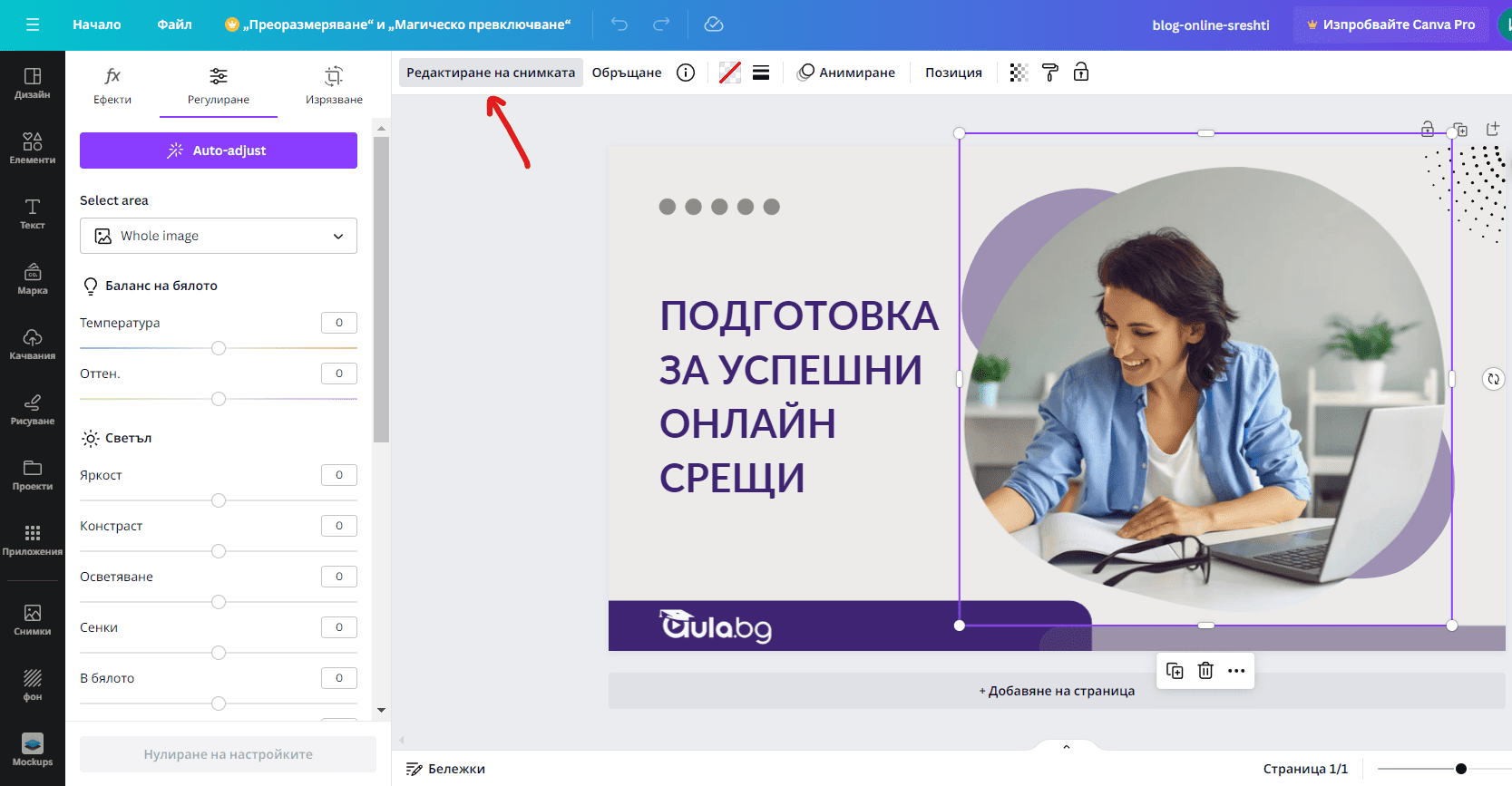This screenshot has width=1512, height=786.
Task: Open Качвания uploads panel
Action: (x=33, y=344)
